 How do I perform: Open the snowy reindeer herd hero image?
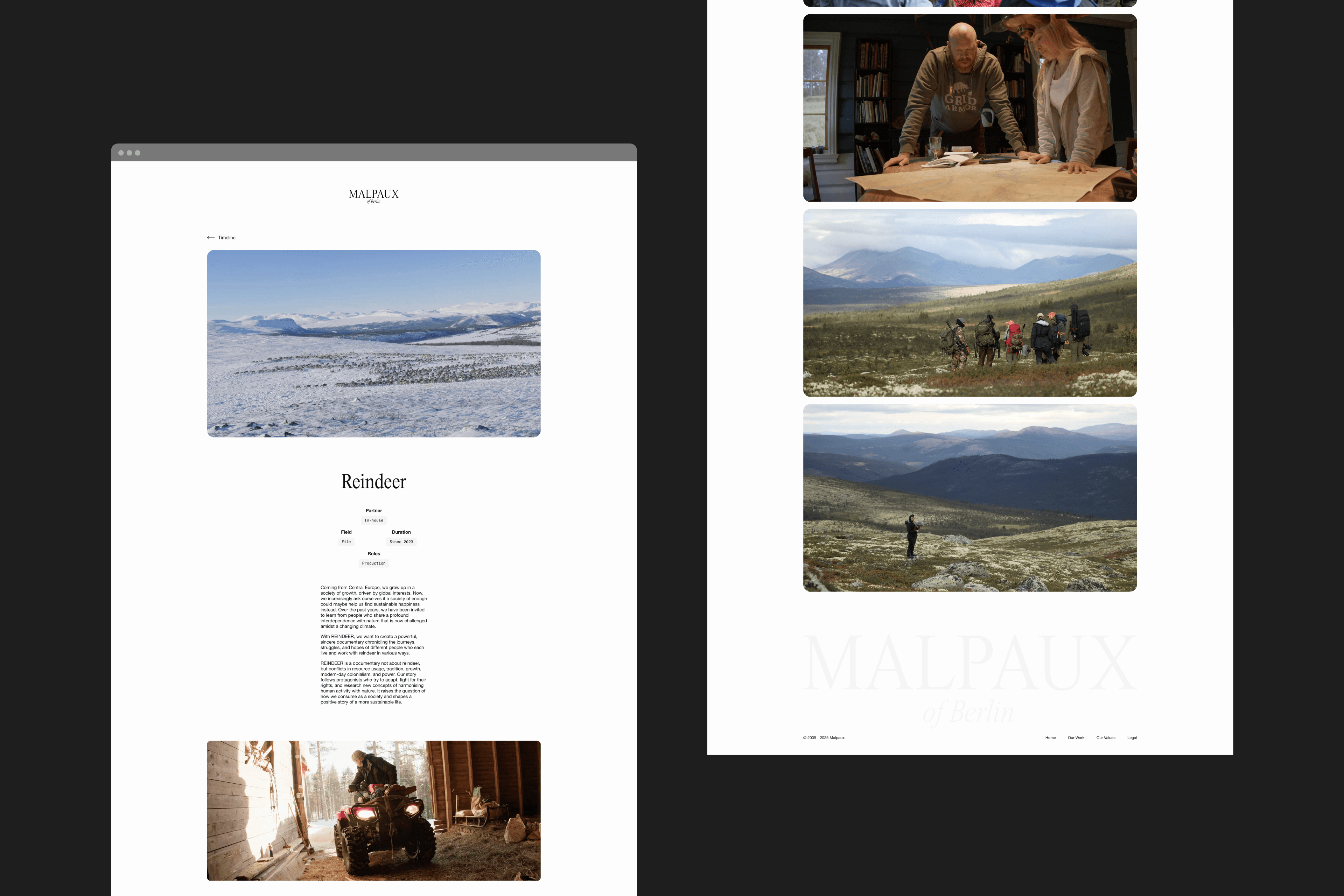(374, 343)
